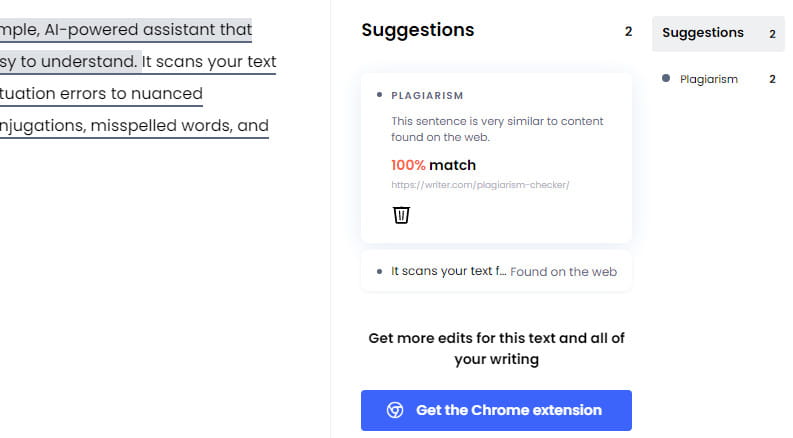793x438 pixels.
Task: Click the Suggestions panel heading
Action: point(418,30)
